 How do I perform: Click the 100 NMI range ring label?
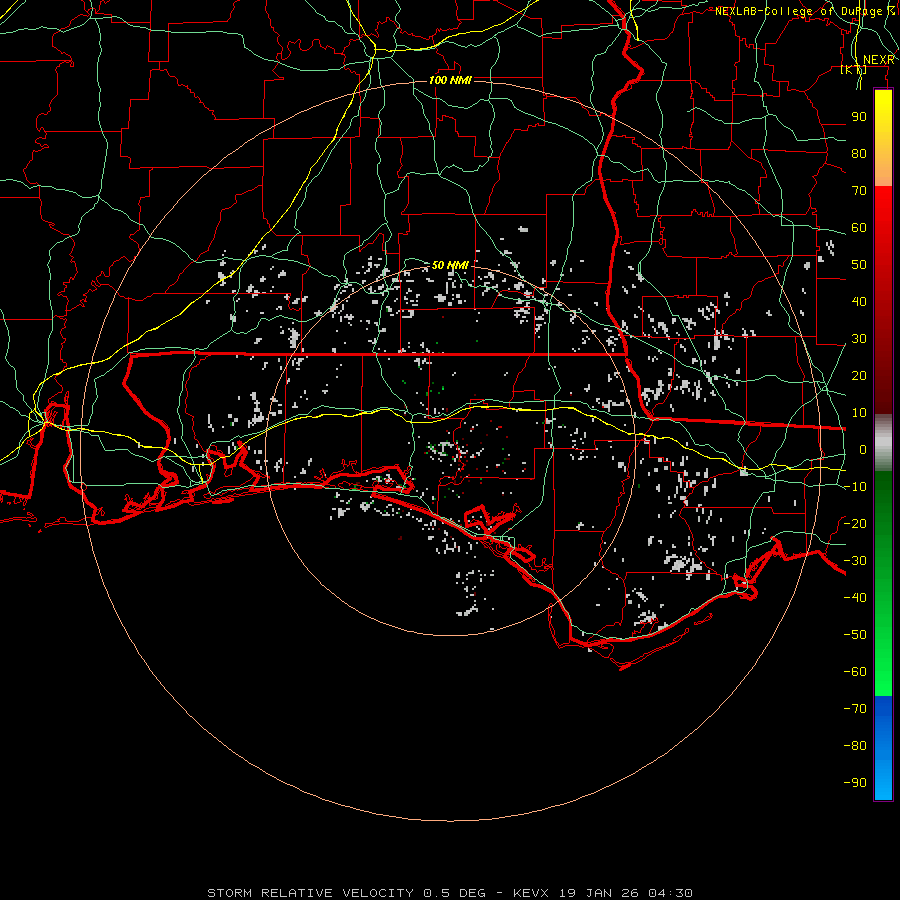point(450,80)
